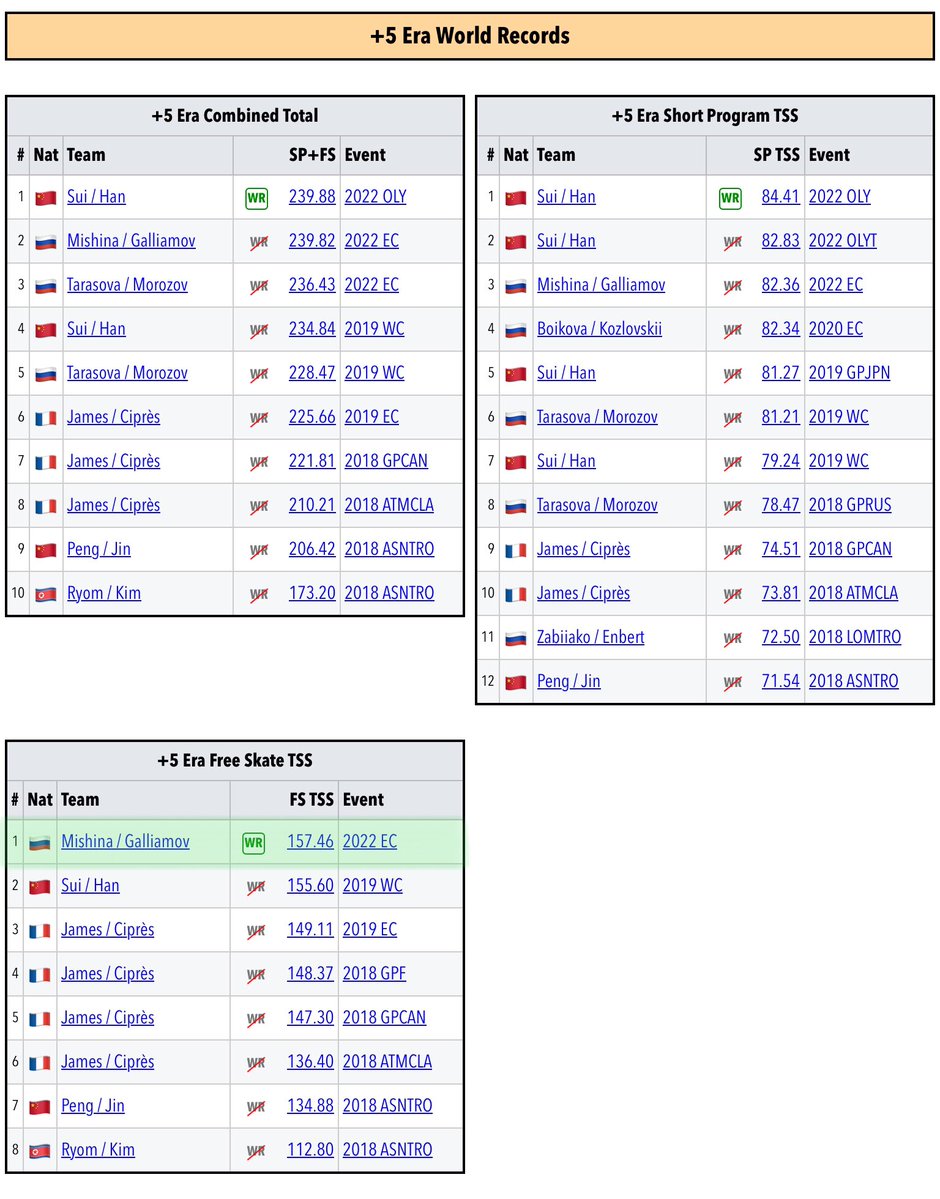The width and height of the screenshot is (940, 1199).
Task: Open Sui / Han link in the 239.88 row
Action: coord(96,197)
